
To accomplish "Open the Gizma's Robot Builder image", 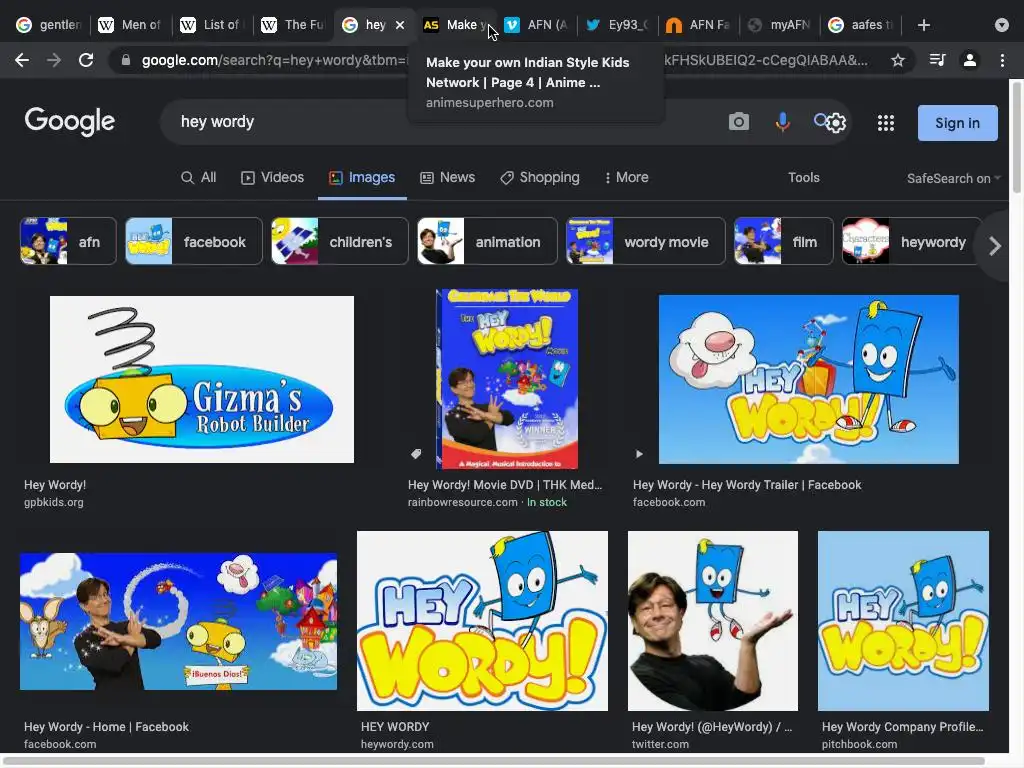I will click(202, 379).
